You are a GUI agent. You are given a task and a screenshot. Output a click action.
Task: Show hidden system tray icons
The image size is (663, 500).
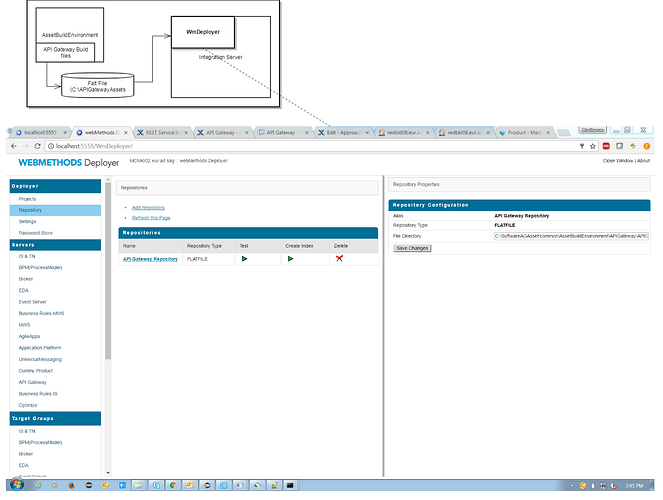pos(572,486)
